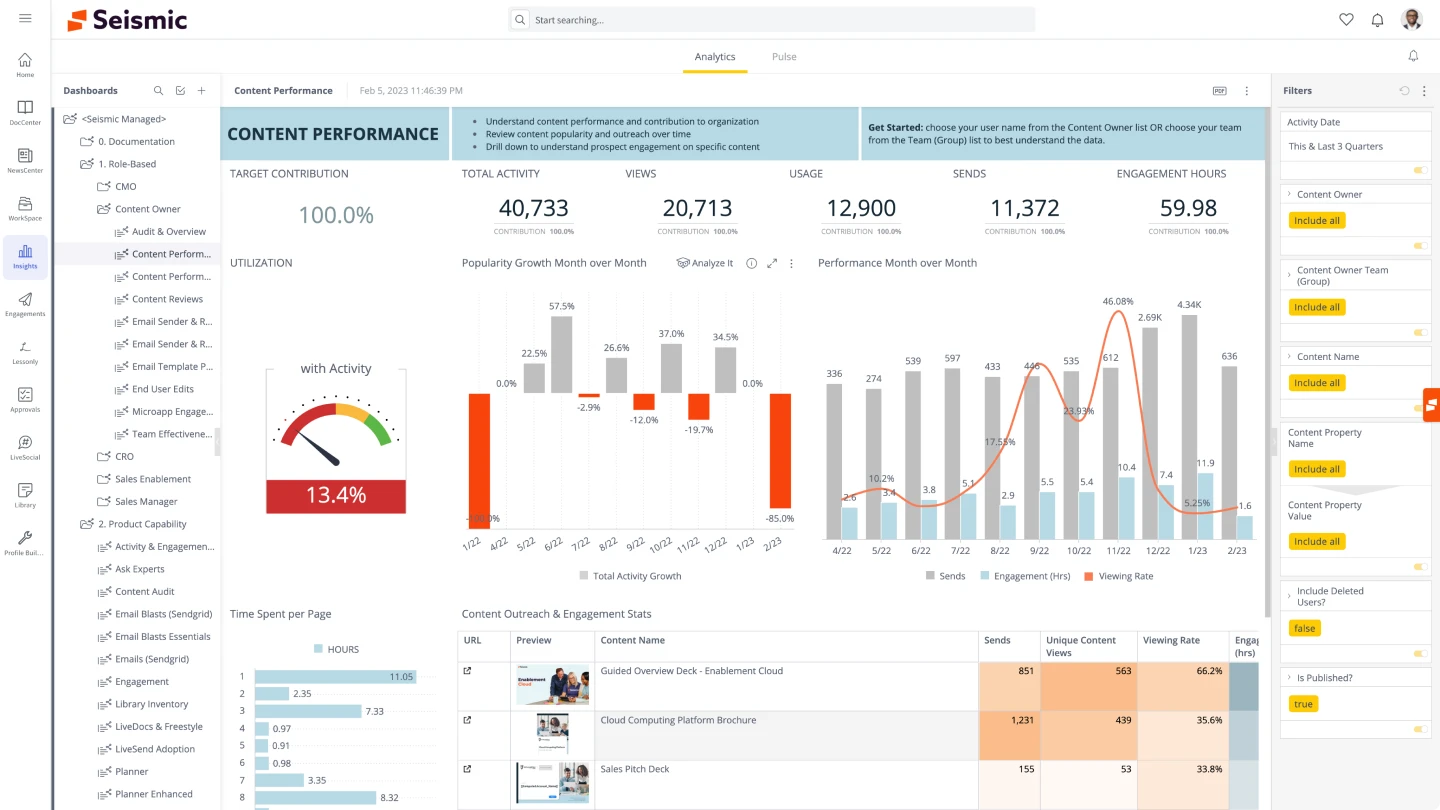The width and height of the screenshot is (1440, 810).
Task: Toggle the Activity Date filter switch
Action: tap(1419, 170)
